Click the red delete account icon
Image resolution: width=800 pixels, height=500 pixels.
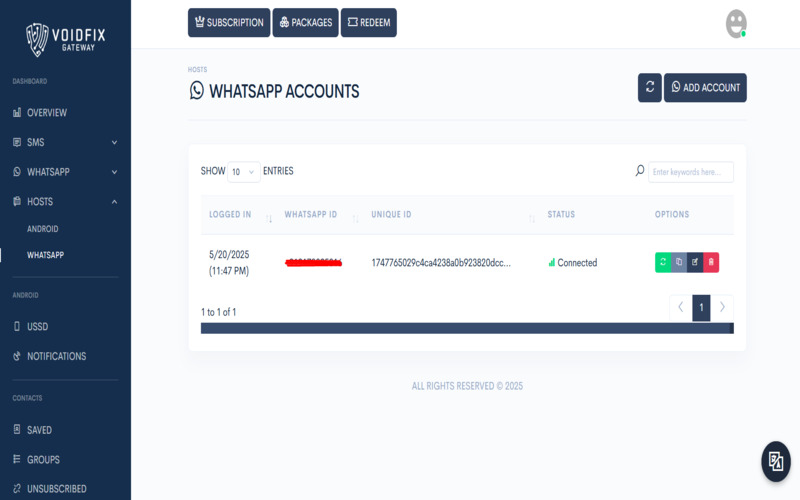[x=711, y=262]
